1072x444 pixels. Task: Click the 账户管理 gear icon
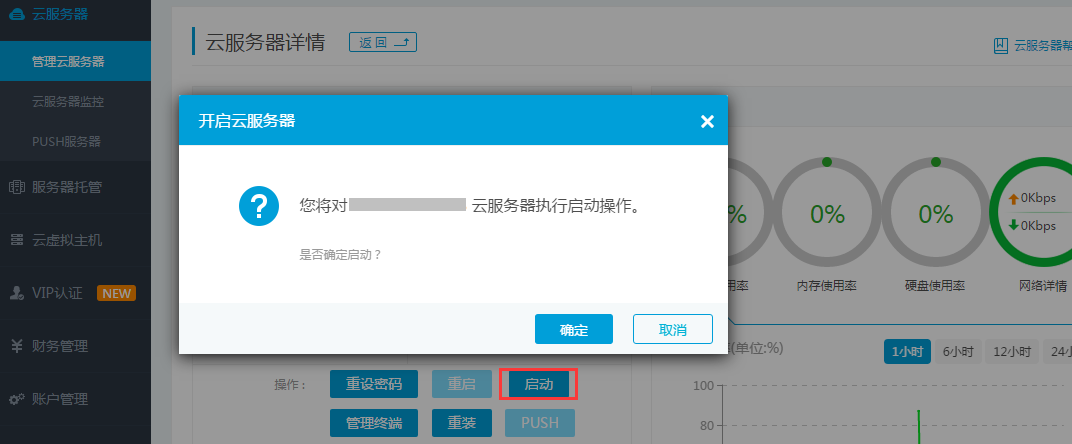click(17, 400)
